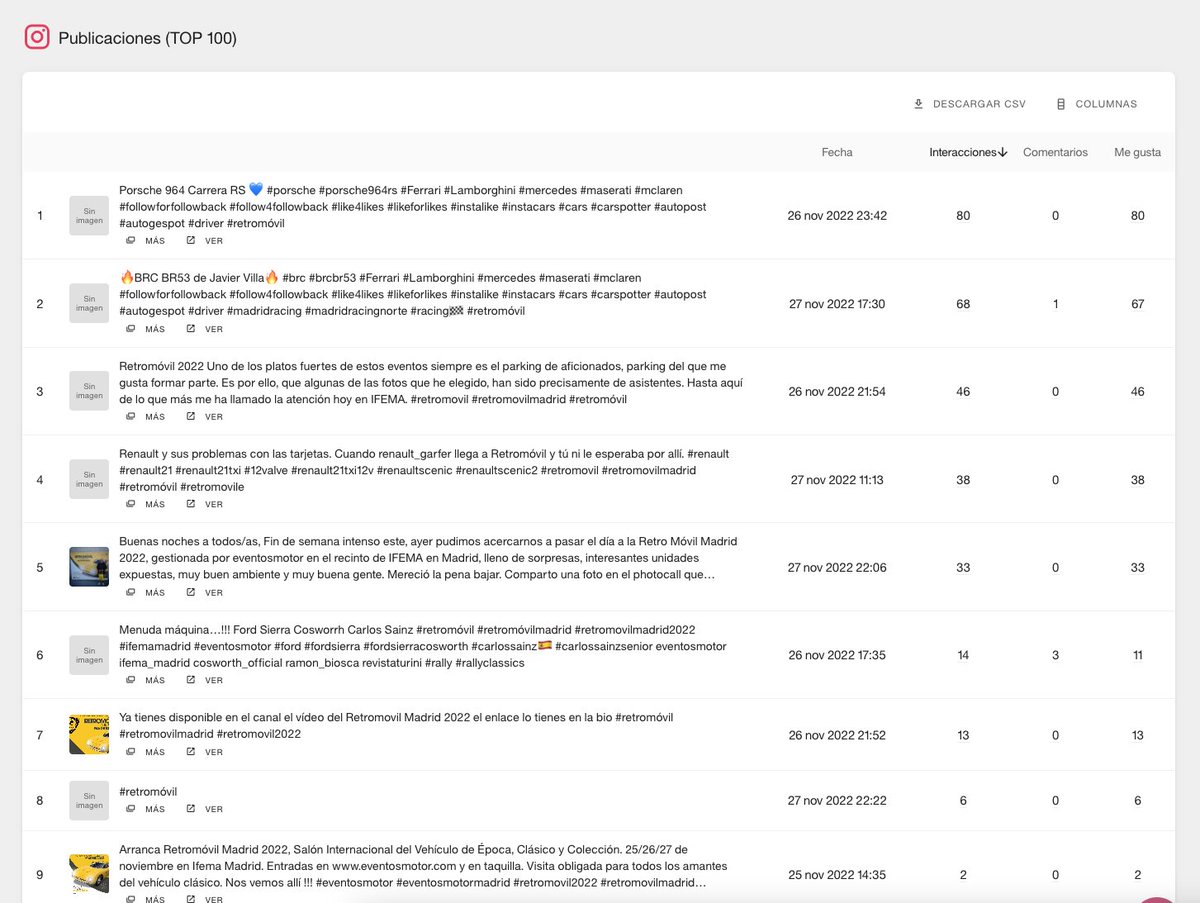Screen dimensions: 1200x903
Task: Click the columns icon next to Columnas
Action: (1061, 104)
